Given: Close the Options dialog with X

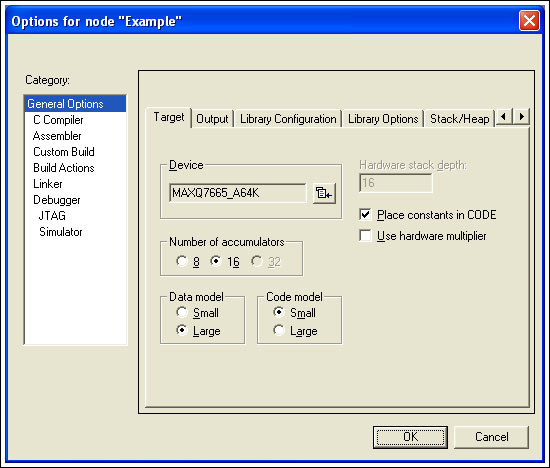Looking at the screenshot, I should 529,21.
